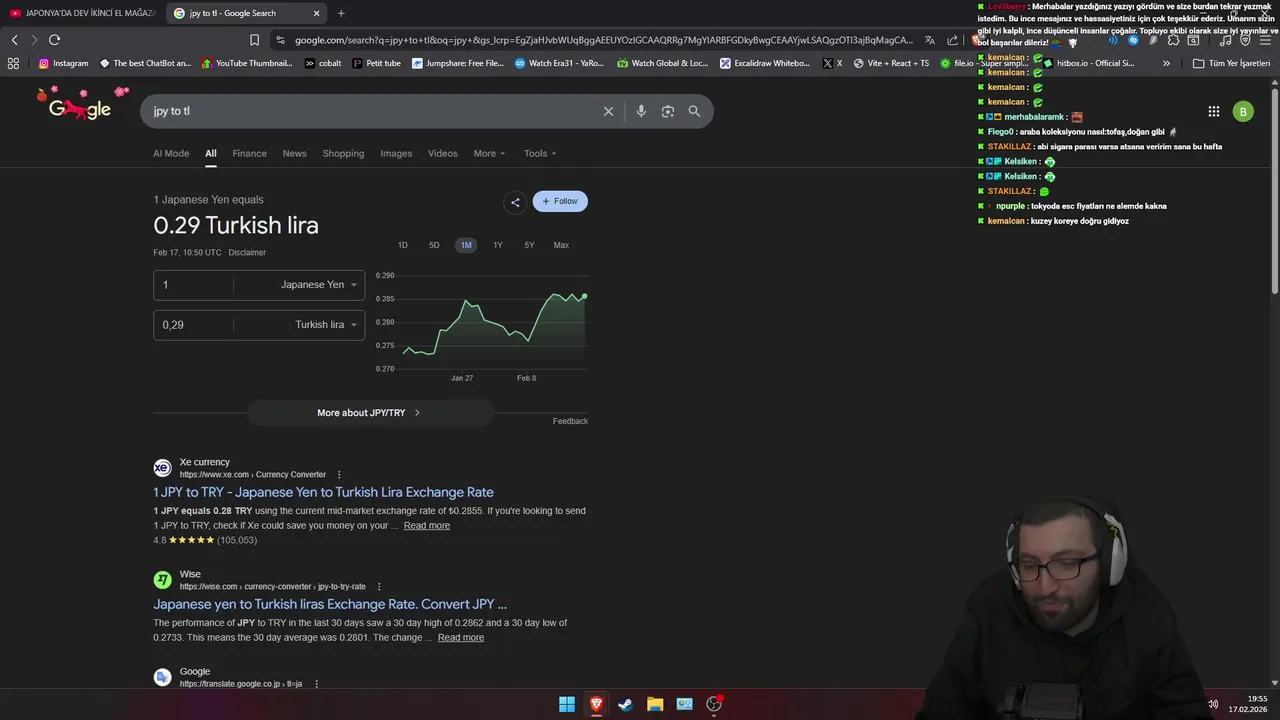
Task: Close the jpy to tl tab
Action: tap(317, 13)
